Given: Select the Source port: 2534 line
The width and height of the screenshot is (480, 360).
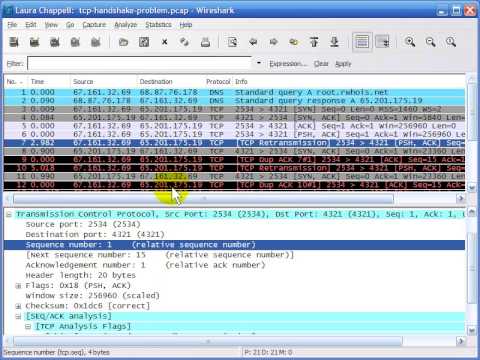Looking at the screenshot, I should point(83,224).
